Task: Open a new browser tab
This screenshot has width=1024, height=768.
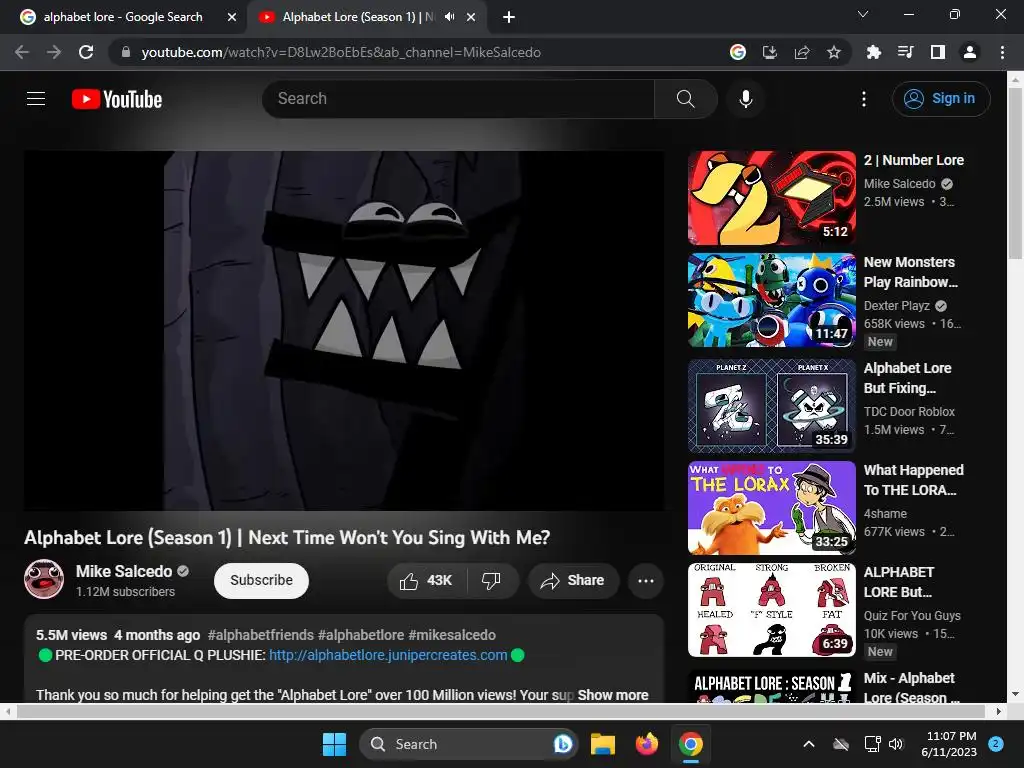Action: (x=509, y=17)
